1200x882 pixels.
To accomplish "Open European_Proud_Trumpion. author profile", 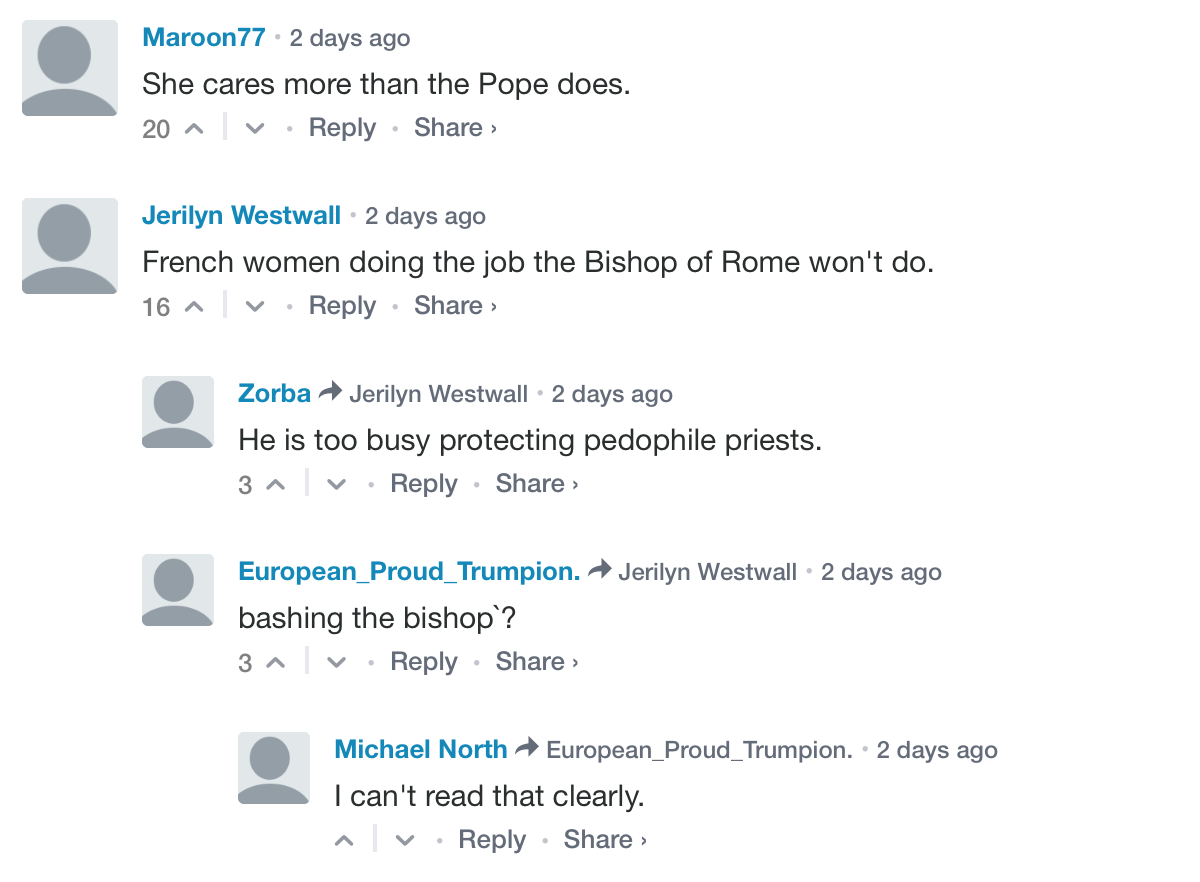I will [409, 572].
